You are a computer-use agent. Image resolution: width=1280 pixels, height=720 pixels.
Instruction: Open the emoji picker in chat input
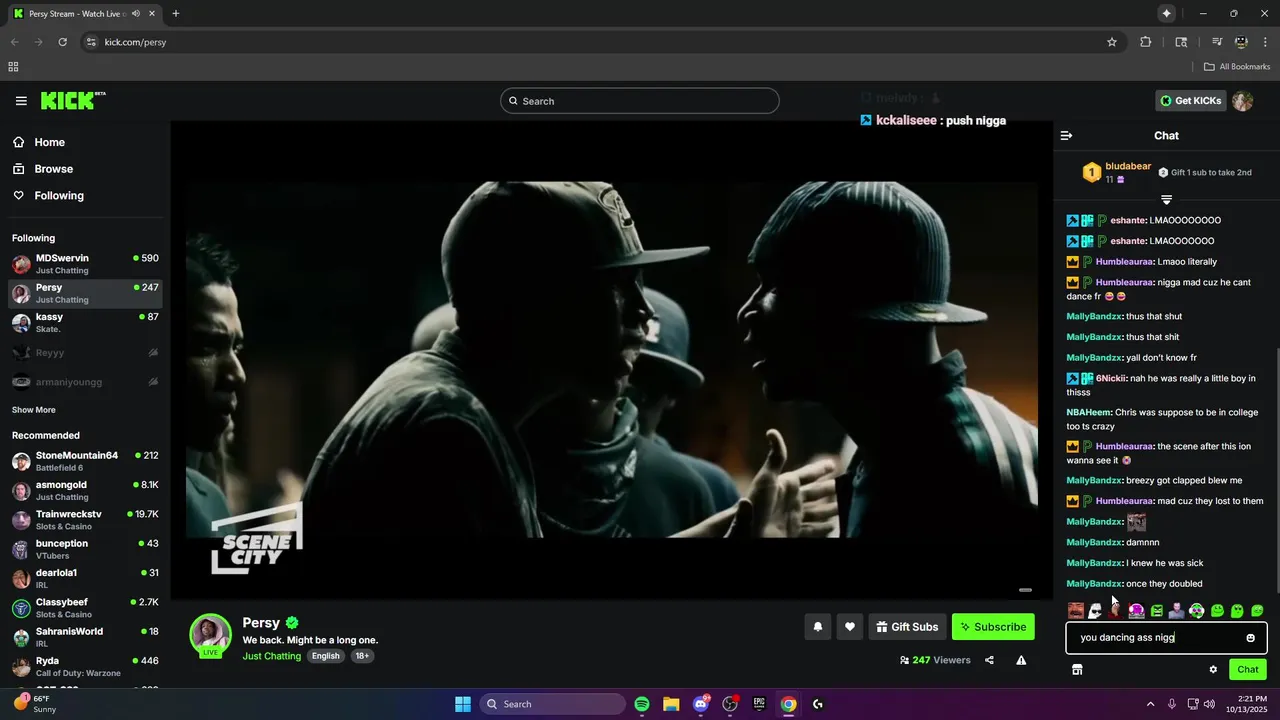click(1250, 638)
